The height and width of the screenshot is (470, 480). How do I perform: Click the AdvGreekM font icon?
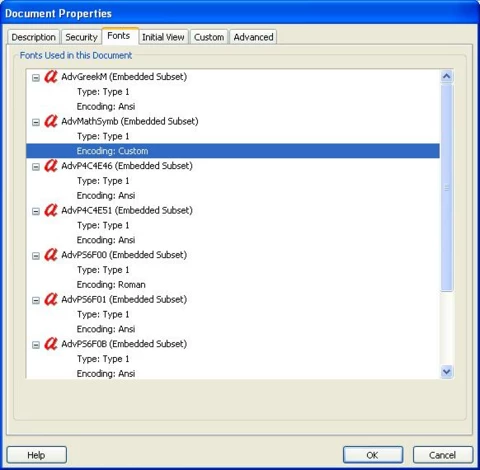point(51,77)
